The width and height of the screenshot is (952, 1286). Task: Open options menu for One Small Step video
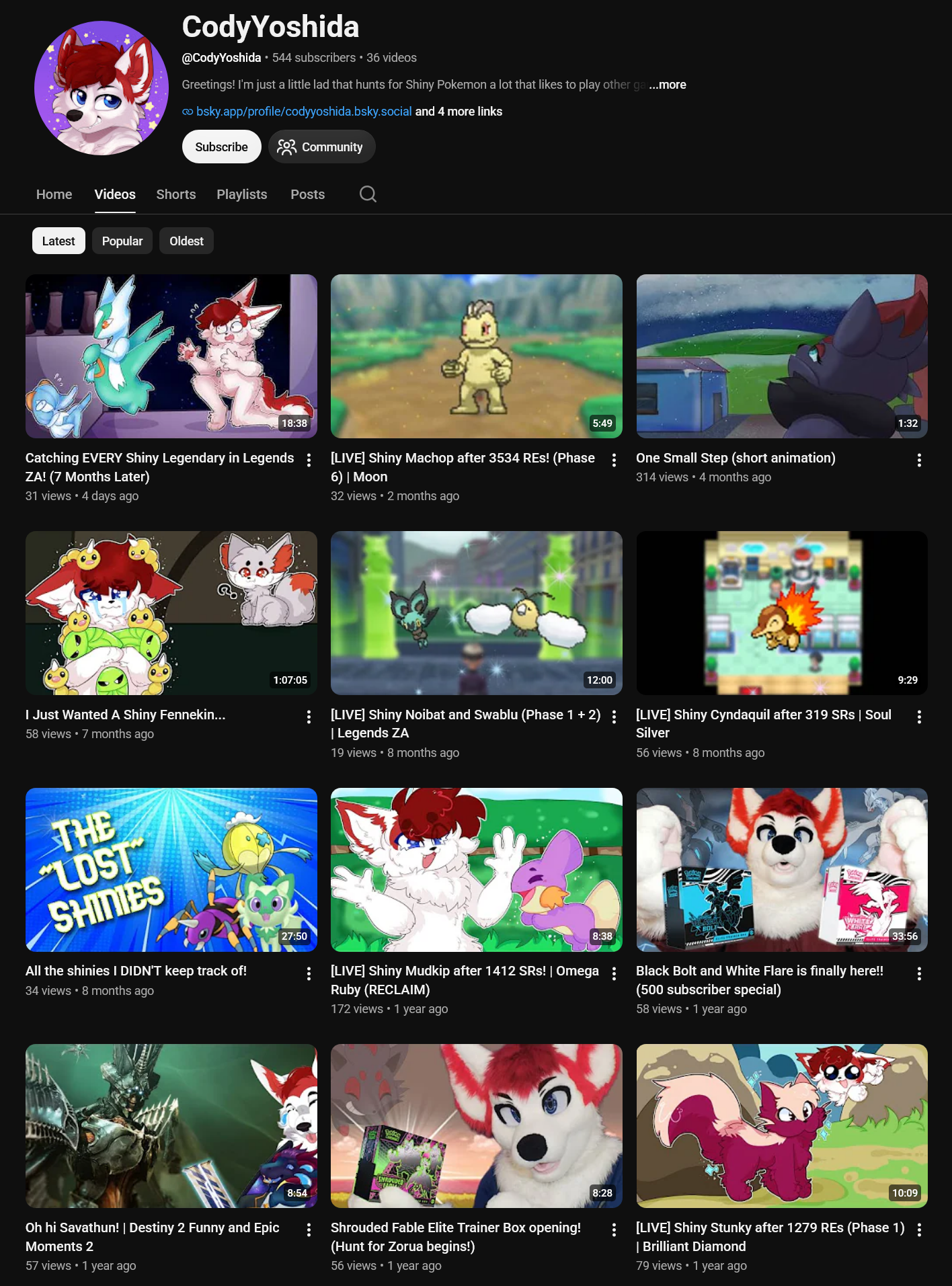(919, 460)
